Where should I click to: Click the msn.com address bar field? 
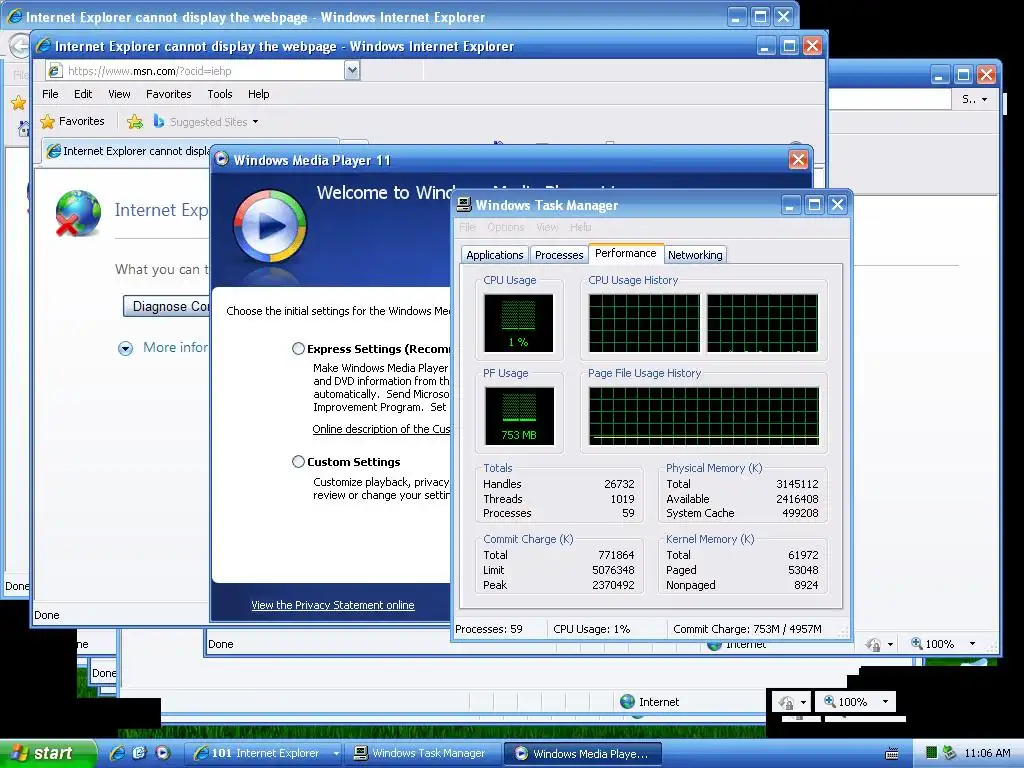tap(204, 71)
